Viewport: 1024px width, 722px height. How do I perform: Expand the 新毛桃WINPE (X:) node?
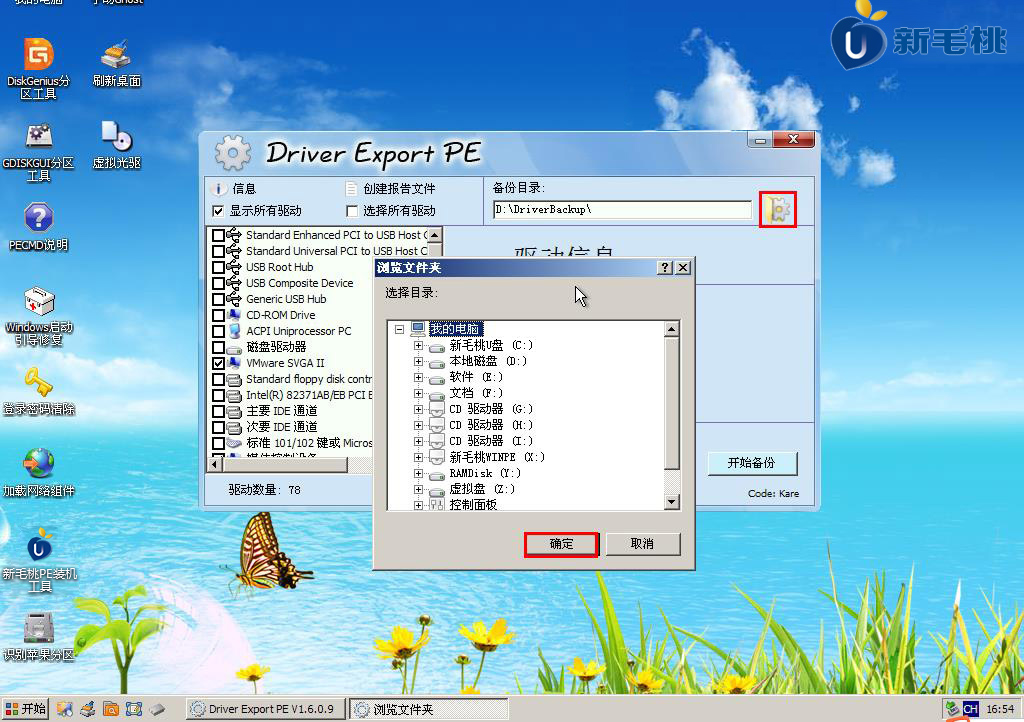(x=418, y=457)
